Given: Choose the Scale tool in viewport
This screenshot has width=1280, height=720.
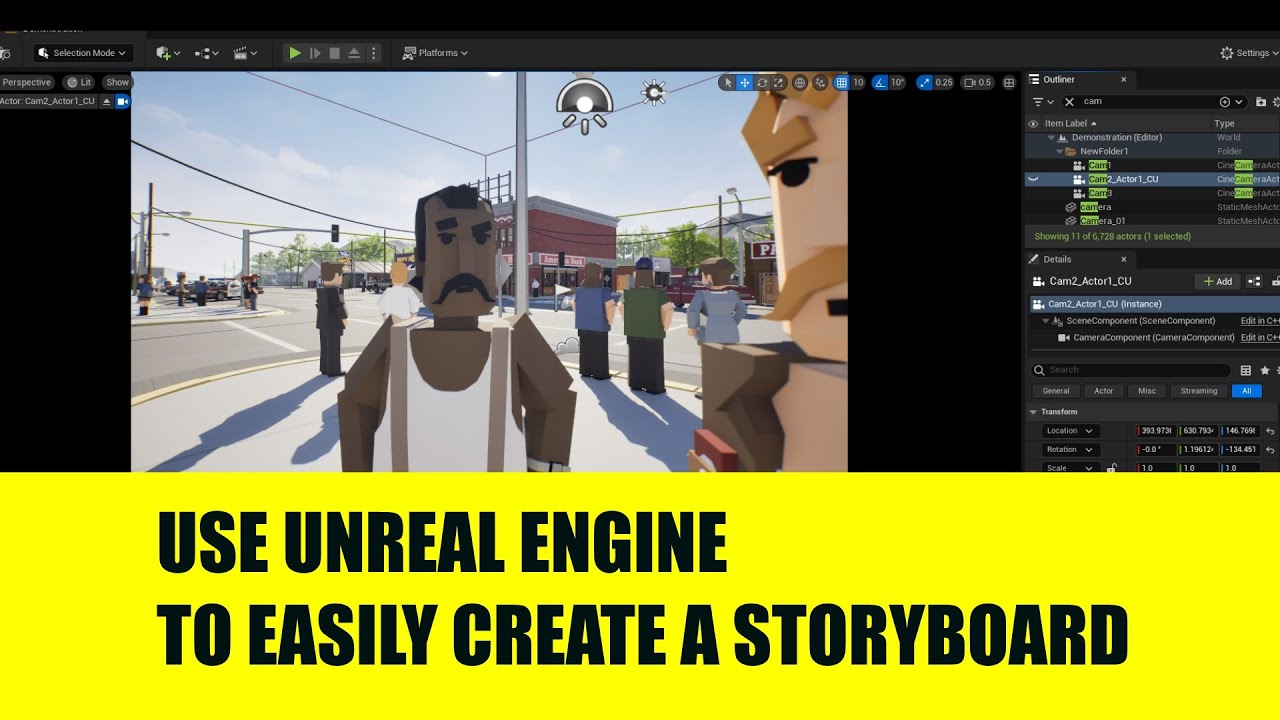Looking at the screenshot, I should coord(778,82).
